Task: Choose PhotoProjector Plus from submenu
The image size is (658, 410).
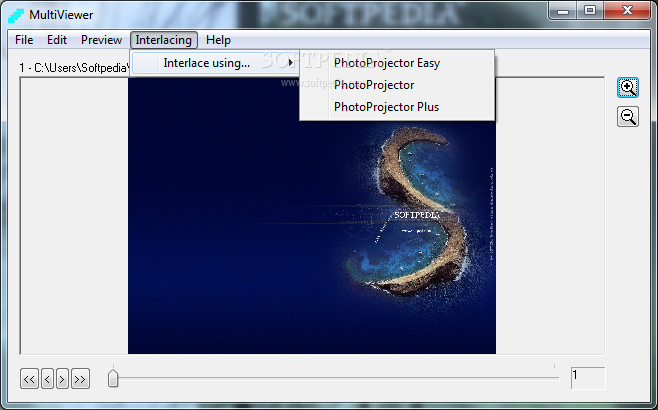Action: 397,107
